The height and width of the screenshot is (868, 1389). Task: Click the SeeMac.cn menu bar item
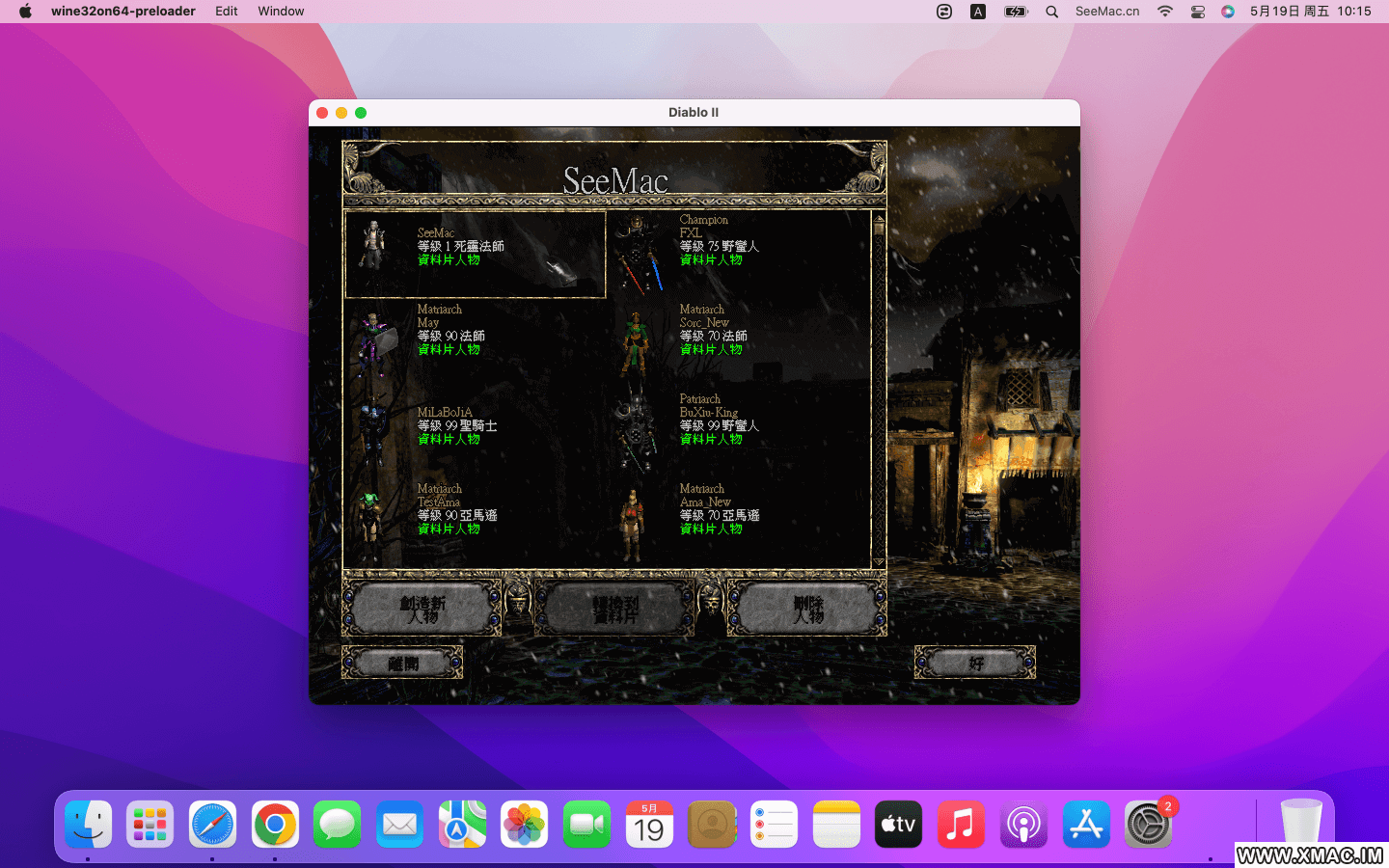click(1107, 12)
